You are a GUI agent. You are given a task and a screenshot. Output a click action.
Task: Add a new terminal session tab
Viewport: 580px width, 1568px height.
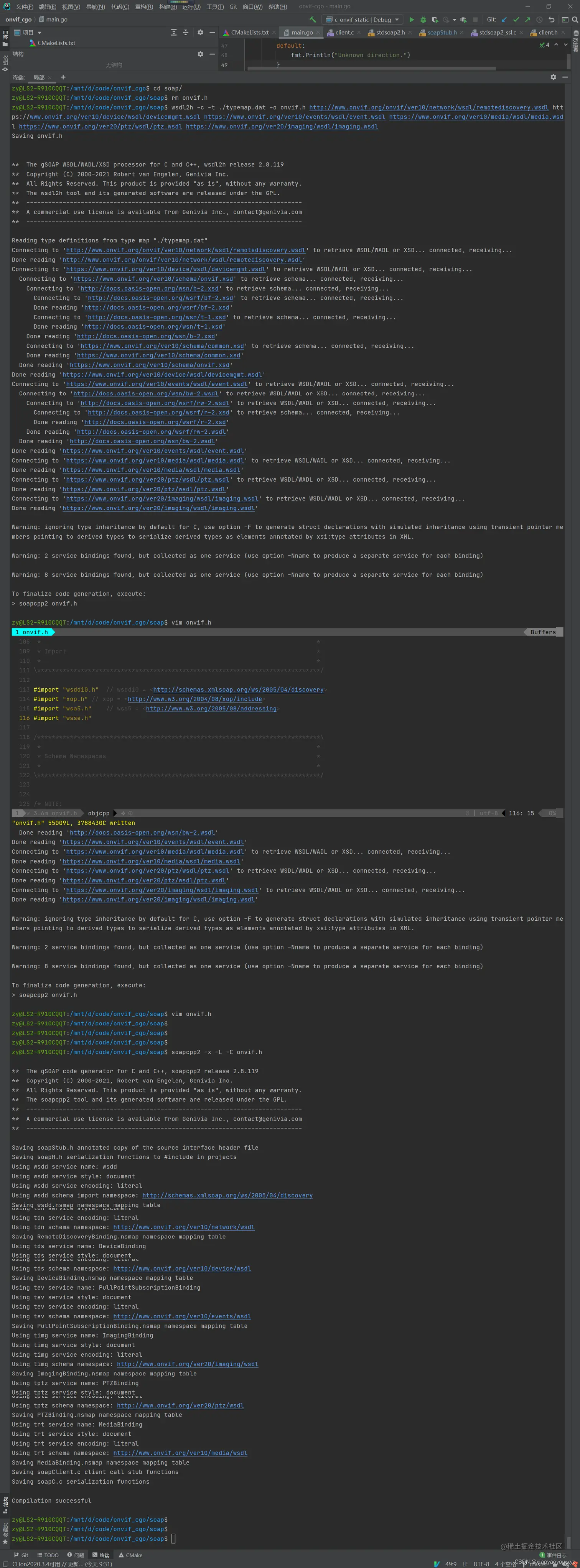[x=63, y=77]
